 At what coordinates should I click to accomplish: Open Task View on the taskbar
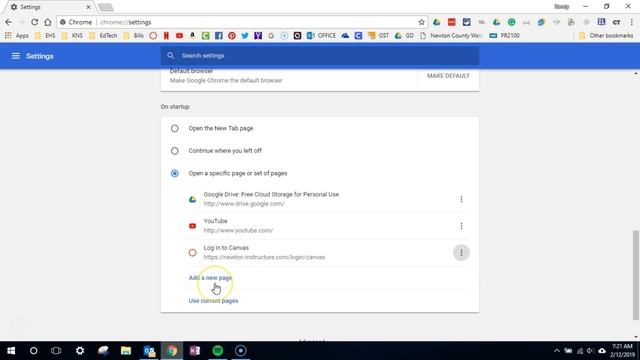click(56, 351)
